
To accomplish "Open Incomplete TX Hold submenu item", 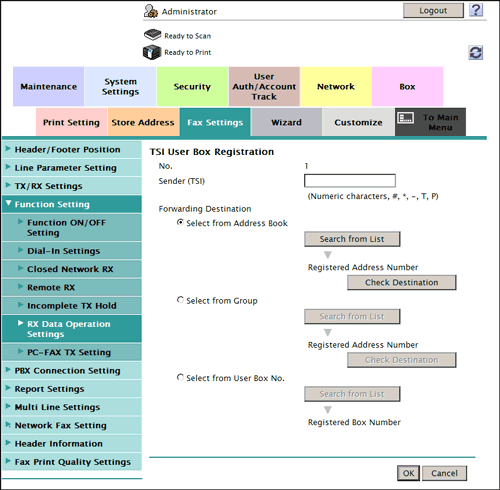I will [72, 306].
